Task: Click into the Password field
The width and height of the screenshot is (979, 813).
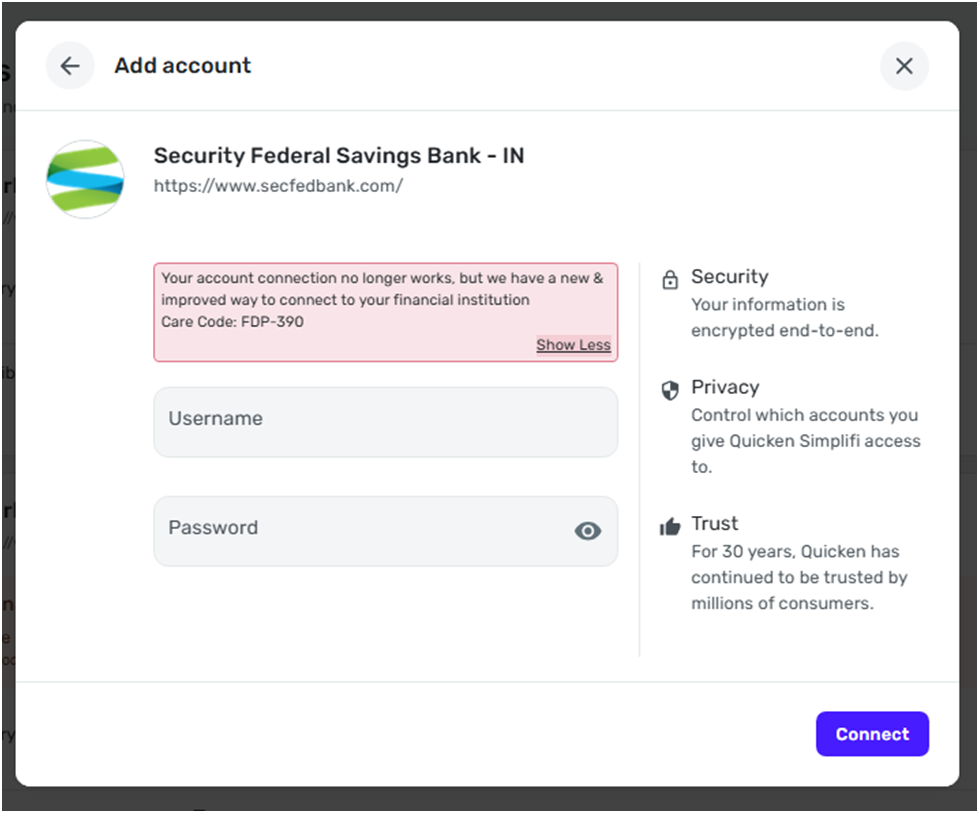Action: pos(360,531)
